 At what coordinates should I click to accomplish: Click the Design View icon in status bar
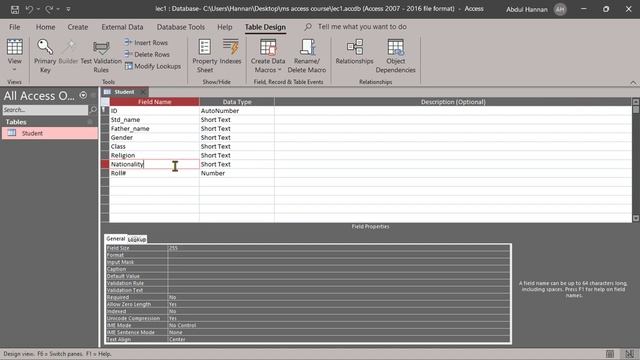(629, 354)
